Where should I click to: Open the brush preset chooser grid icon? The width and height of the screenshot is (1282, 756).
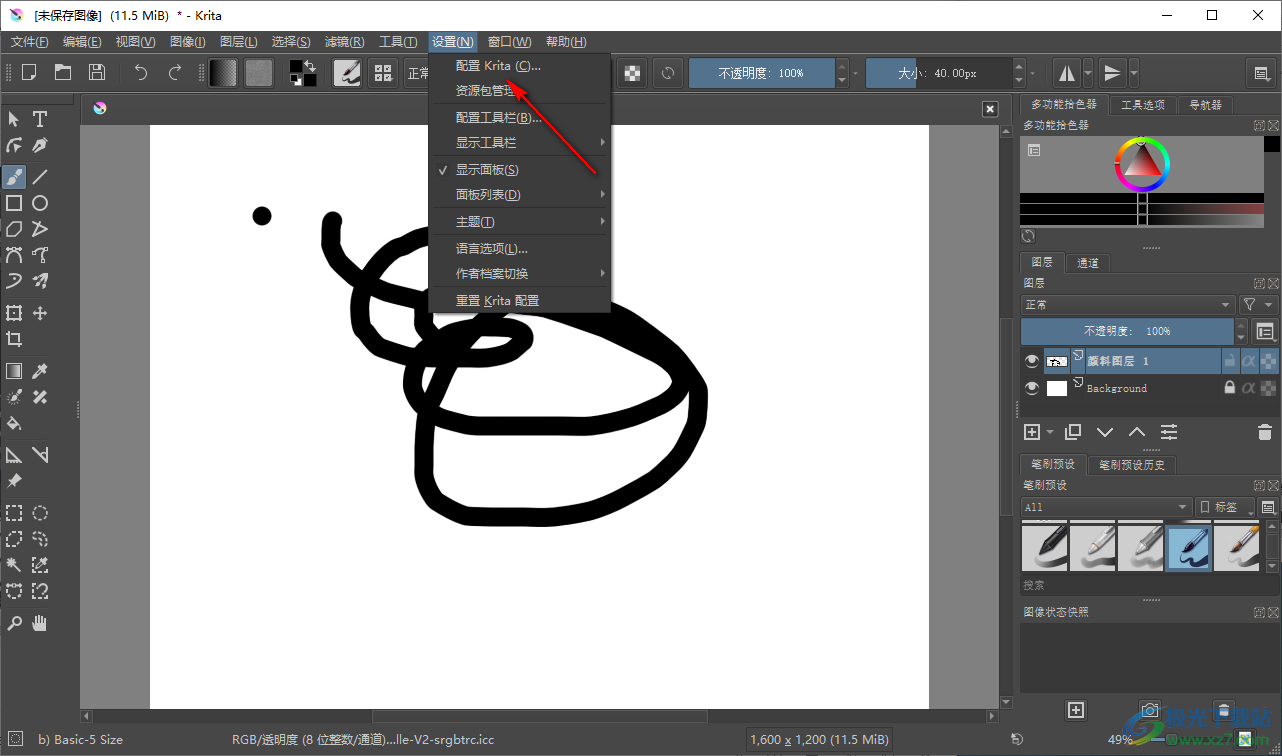[x=382, y=72]
